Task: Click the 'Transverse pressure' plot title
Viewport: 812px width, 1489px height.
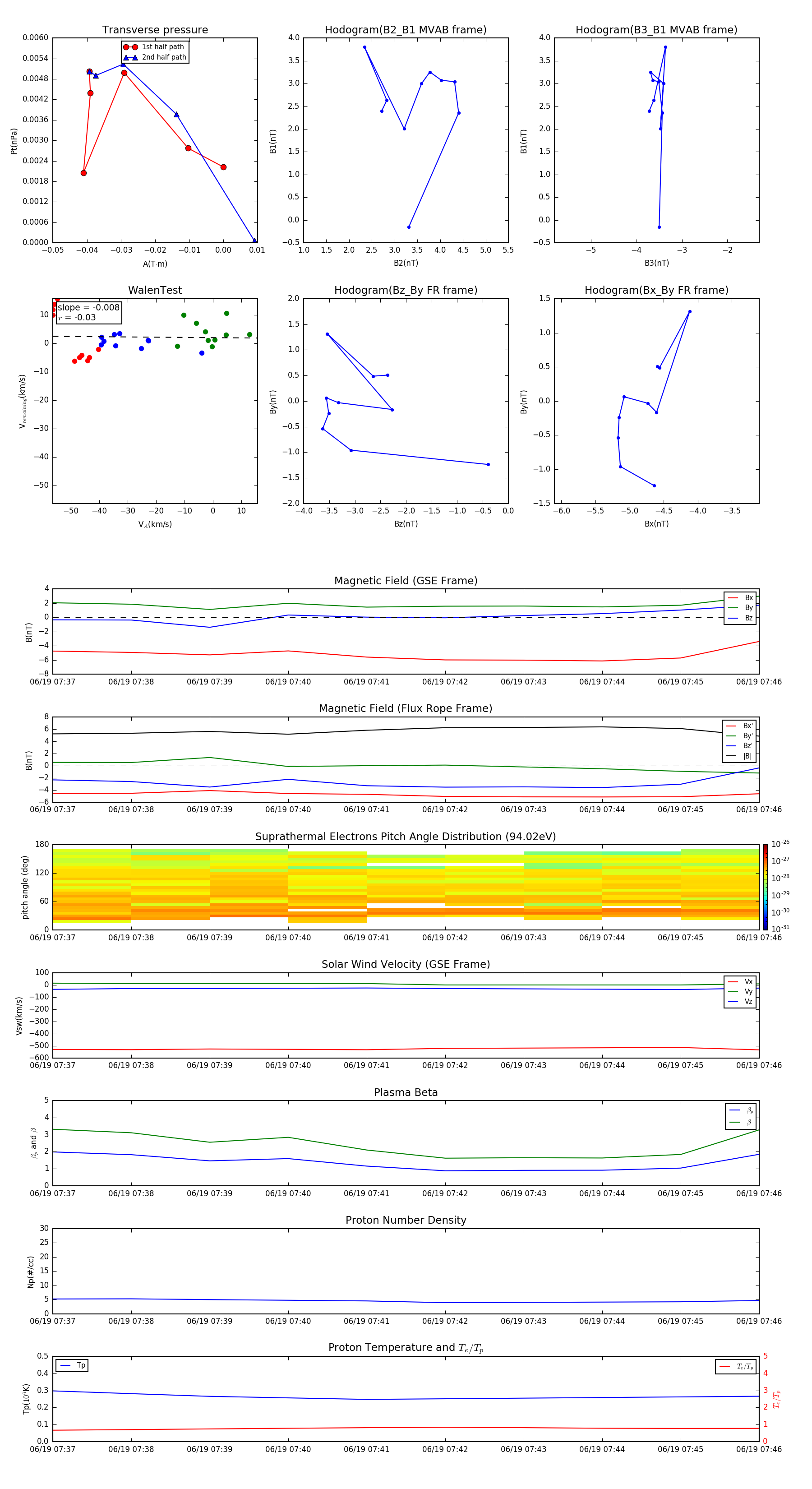Action: [x=155, y=29]
